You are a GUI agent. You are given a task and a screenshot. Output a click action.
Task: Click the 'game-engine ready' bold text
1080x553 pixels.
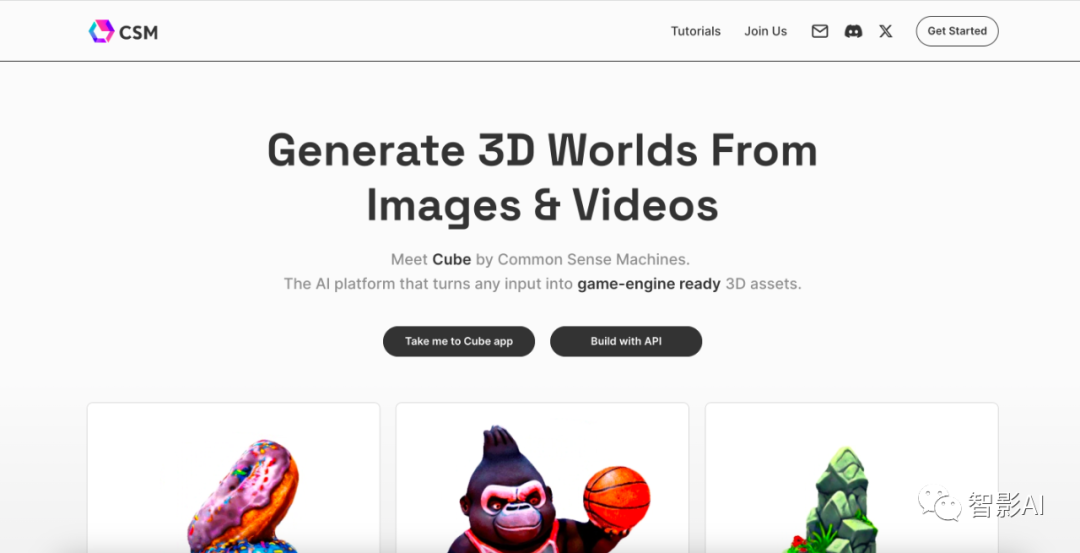click(649, 284)
